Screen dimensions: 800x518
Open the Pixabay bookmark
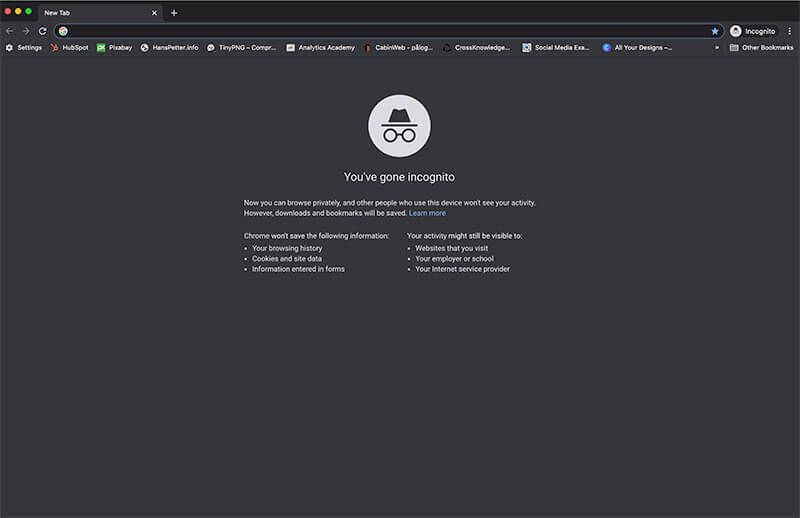[x=115, y=47]
